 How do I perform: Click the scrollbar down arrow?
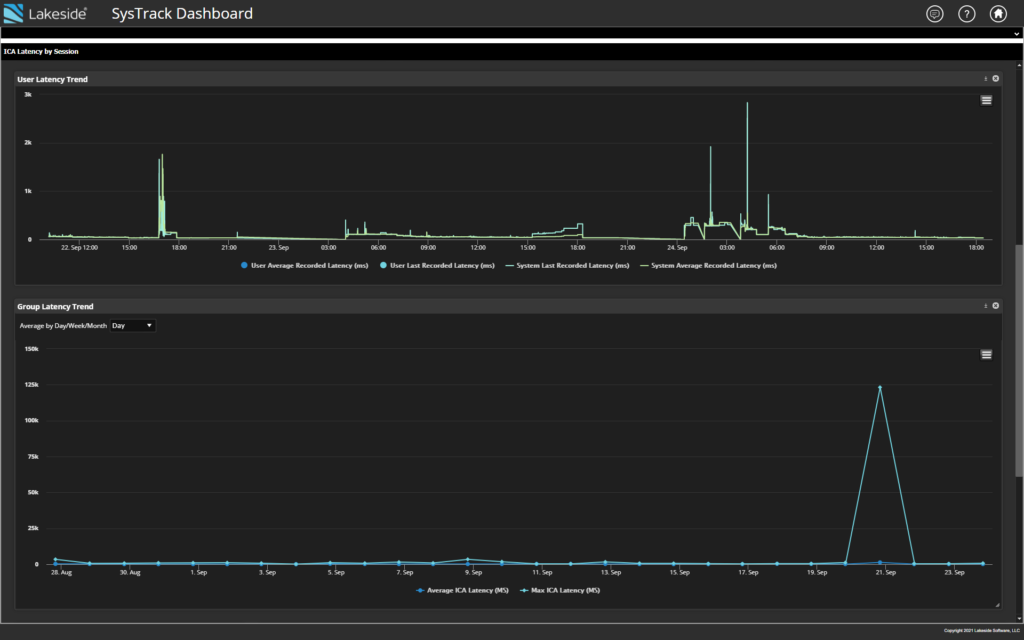click(x=1019, y=618)
